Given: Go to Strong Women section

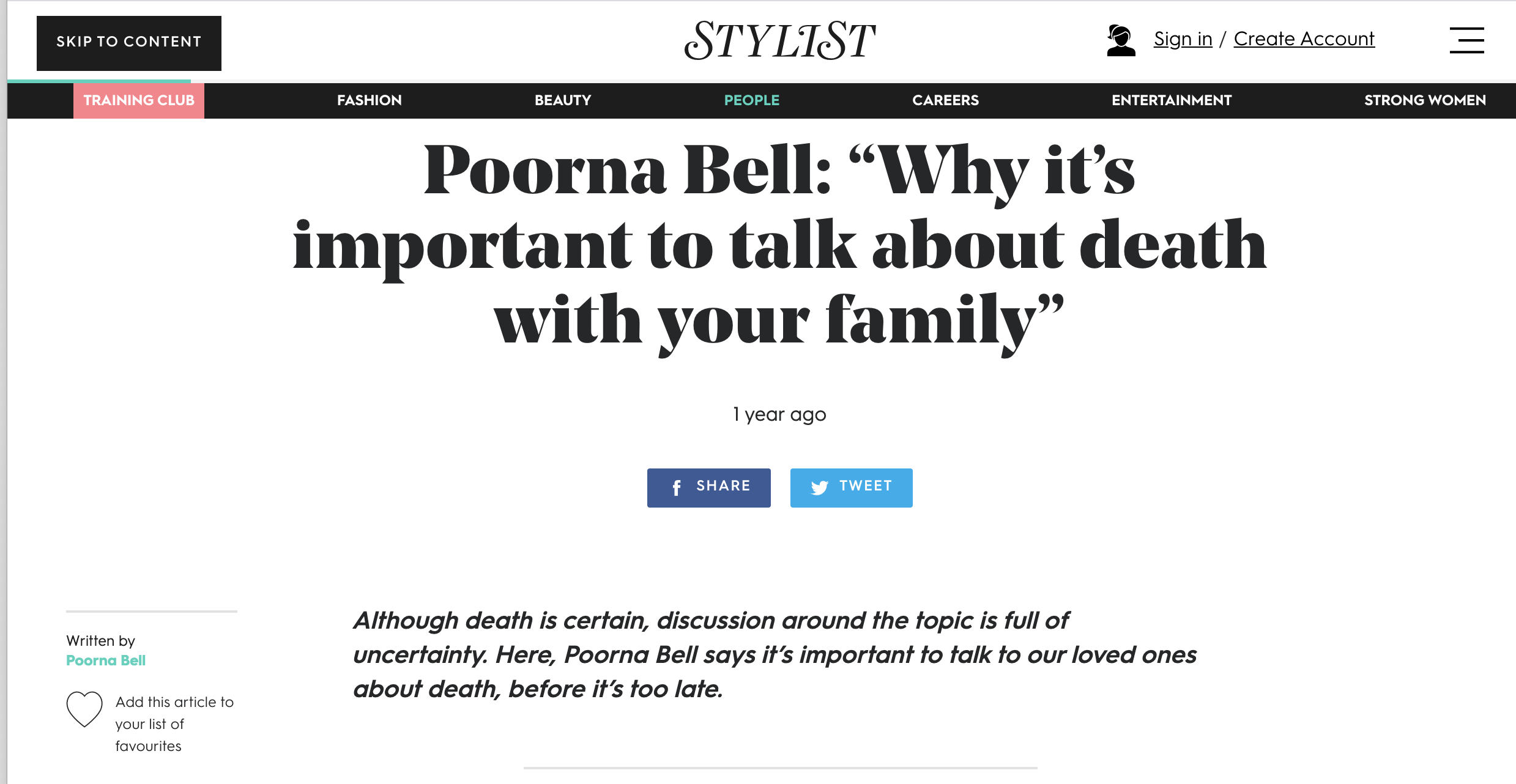Looking at the screenshot, I should click(x=1425, y=100).
